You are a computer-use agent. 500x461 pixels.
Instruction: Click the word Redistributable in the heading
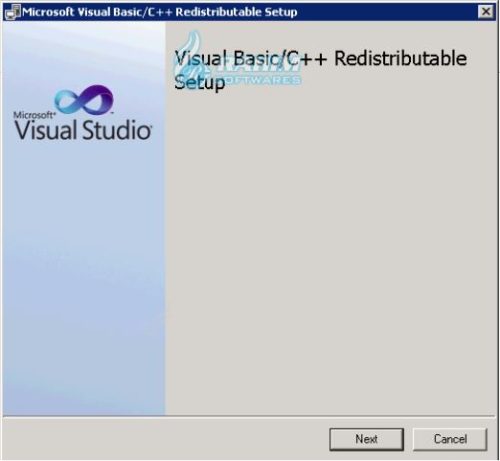(x=400, y=58)
